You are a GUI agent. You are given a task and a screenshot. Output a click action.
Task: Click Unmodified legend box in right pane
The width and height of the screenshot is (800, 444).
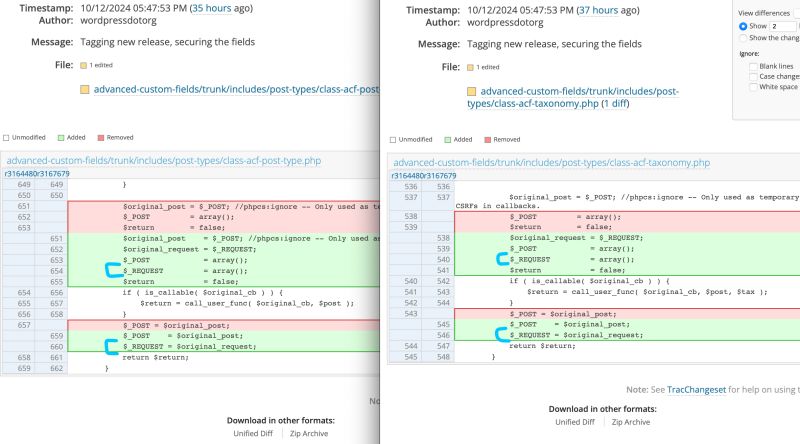pos(393,140)
